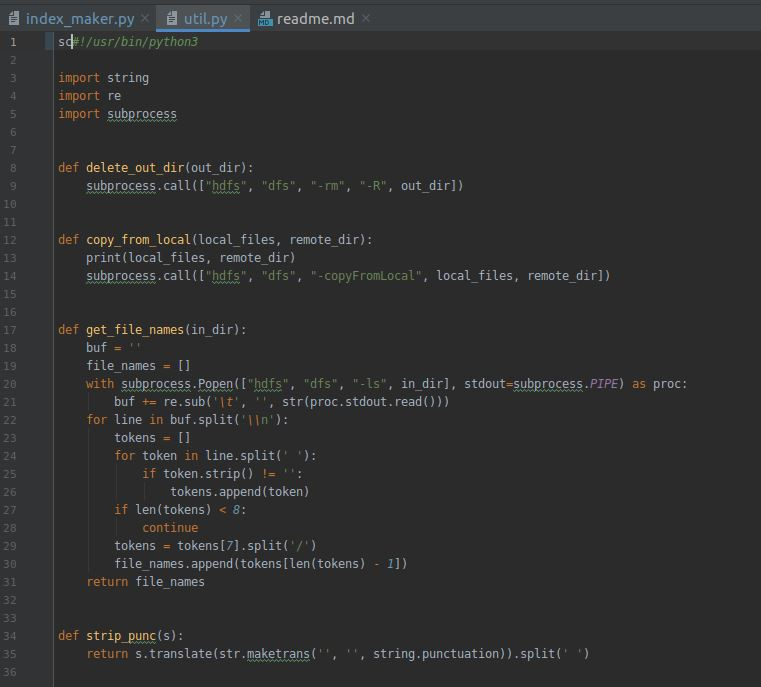Click 'subprocess' in the import on line 5
This screenshot has width=761, height=687.
[142, 114]
